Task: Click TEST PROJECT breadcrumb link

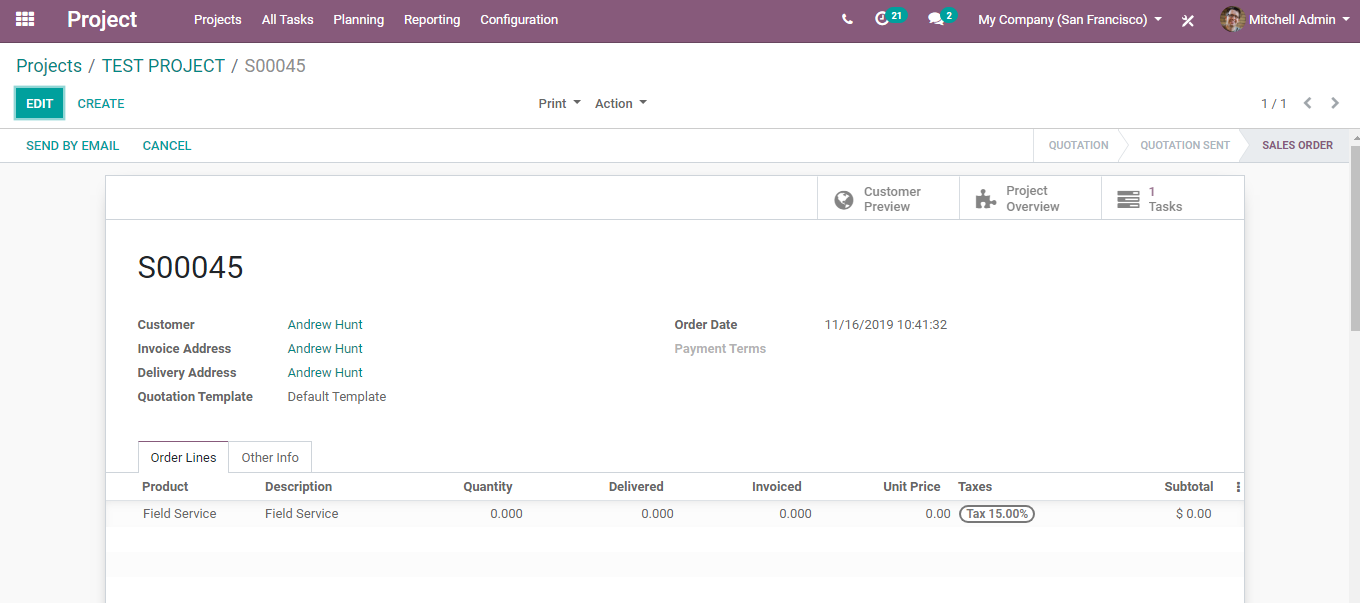Action: (x=163, y=66)
